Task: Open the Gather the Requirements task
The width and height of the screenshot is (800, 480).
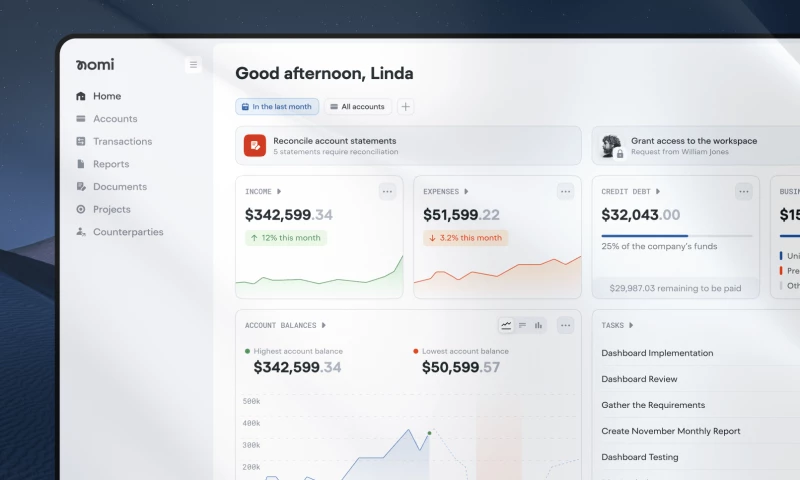Action: (653, 405)
